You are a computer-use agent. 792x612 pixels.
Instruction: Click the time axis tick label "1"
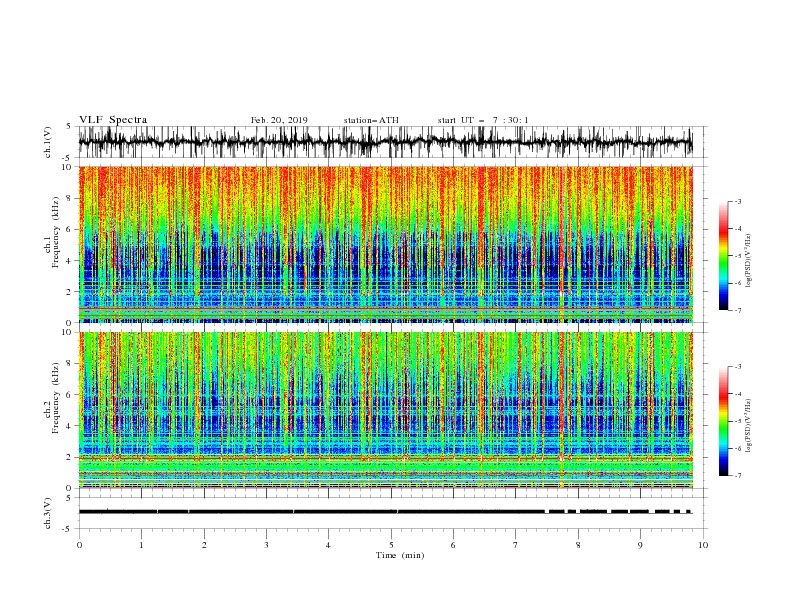[141, 545]
